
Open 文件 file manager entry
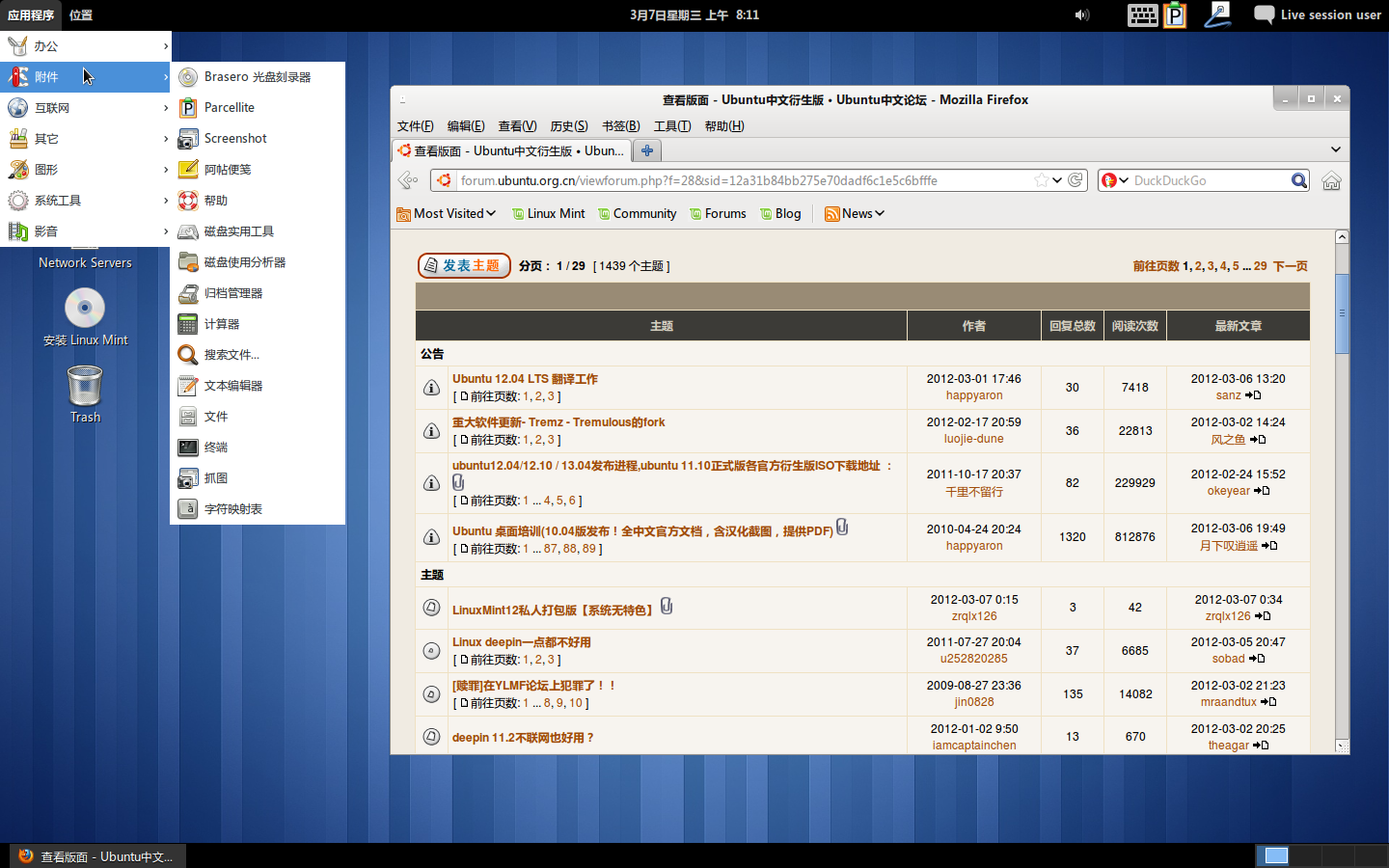[x=258, y=417]
